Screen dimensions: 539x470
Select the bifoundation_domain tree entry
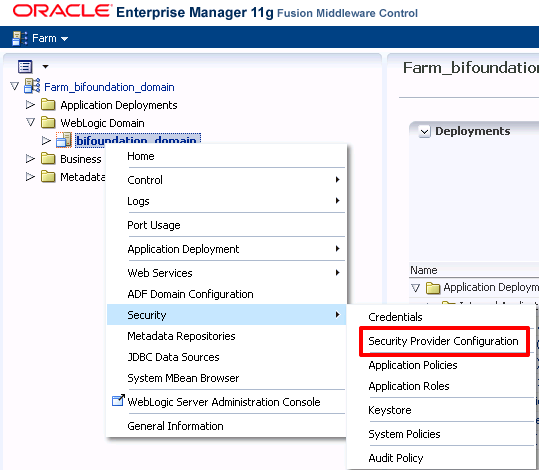pyautogui.click(x=138, y=140)
